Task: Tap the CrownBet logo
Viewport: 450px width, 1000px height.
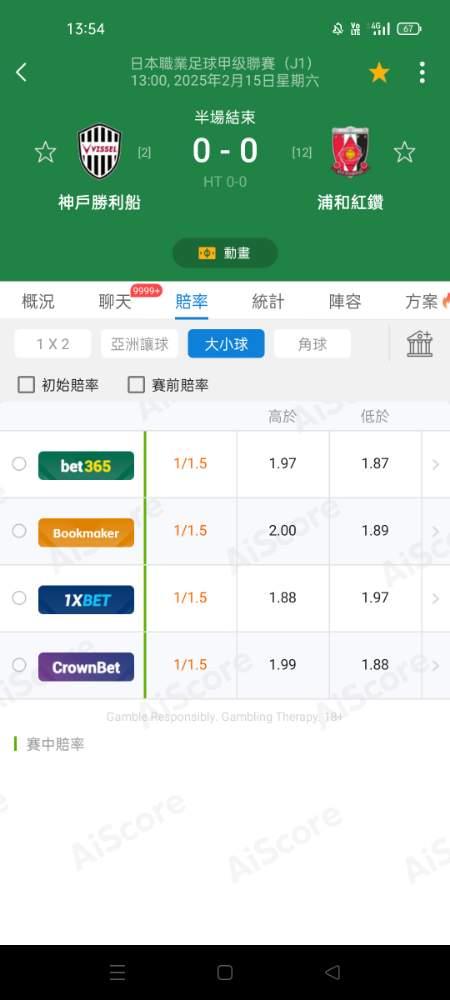Action: 86,666
